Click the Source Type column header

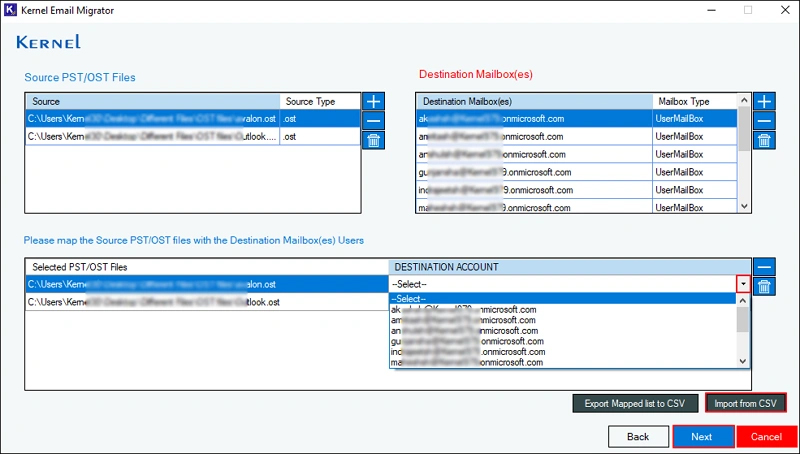pos(320,101)
